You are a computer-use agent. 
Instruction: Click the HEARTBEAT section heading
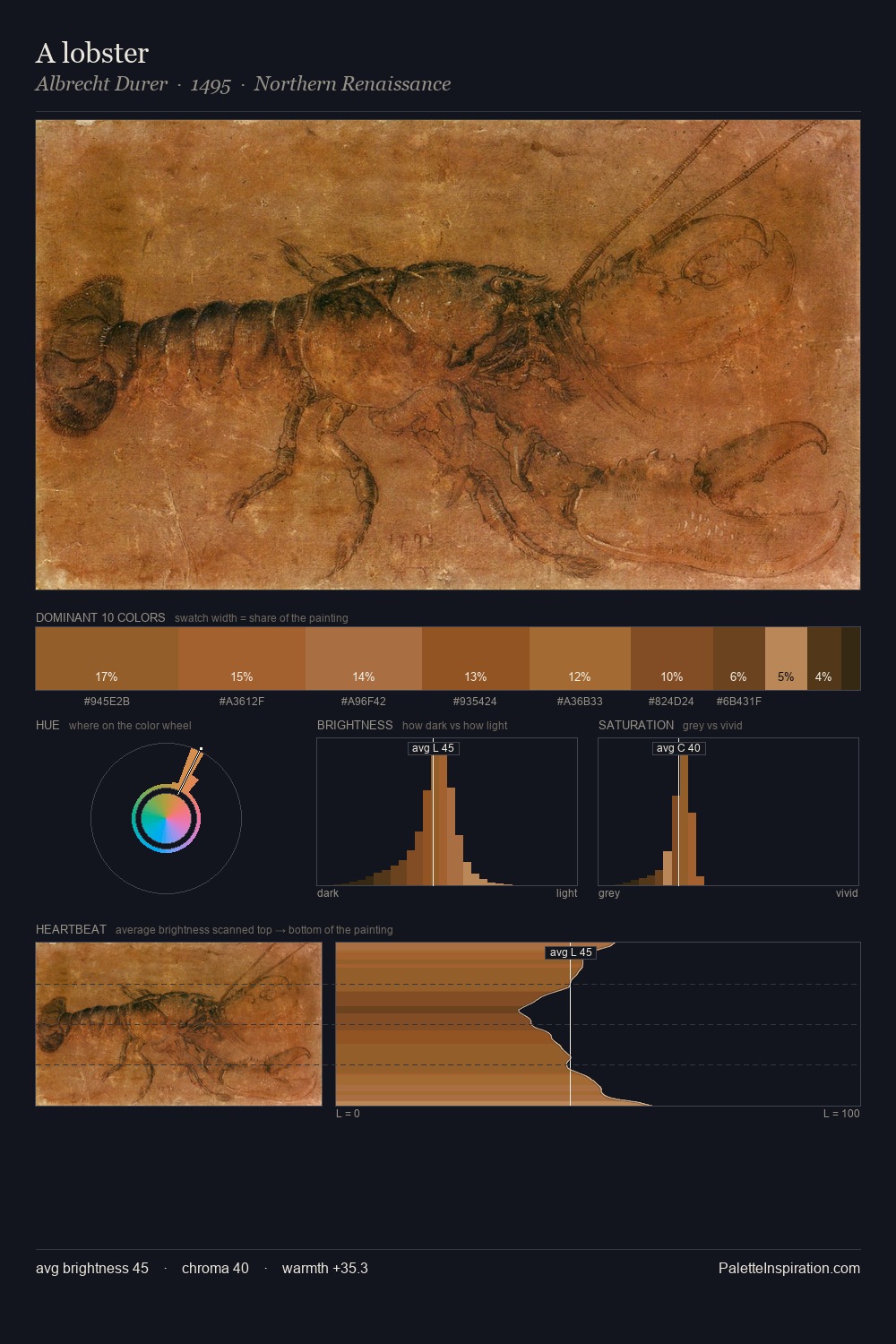tap(71, 929)
